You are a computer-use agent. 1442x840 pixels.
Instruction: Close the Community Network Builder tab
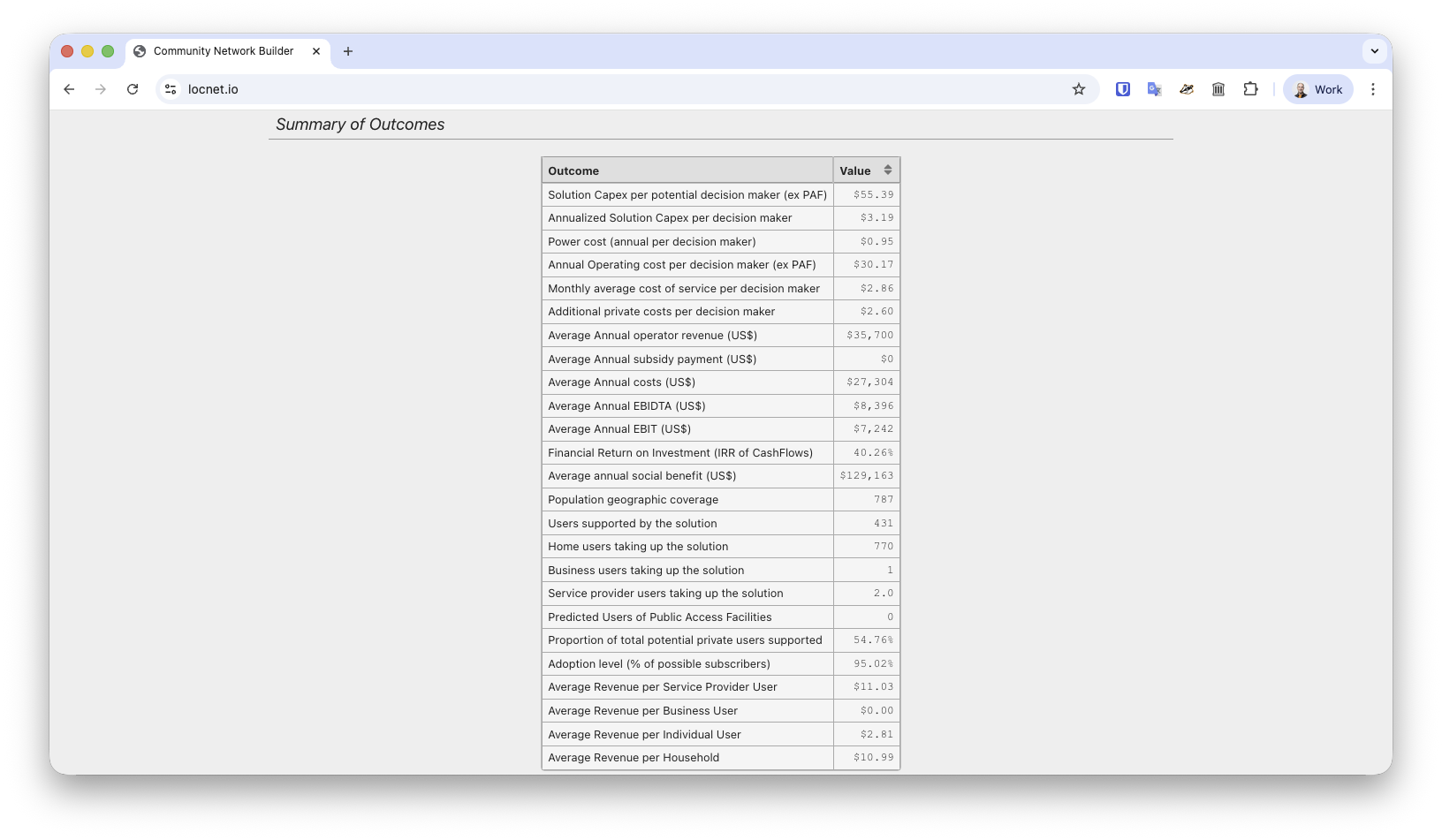[x=316, y=51]
